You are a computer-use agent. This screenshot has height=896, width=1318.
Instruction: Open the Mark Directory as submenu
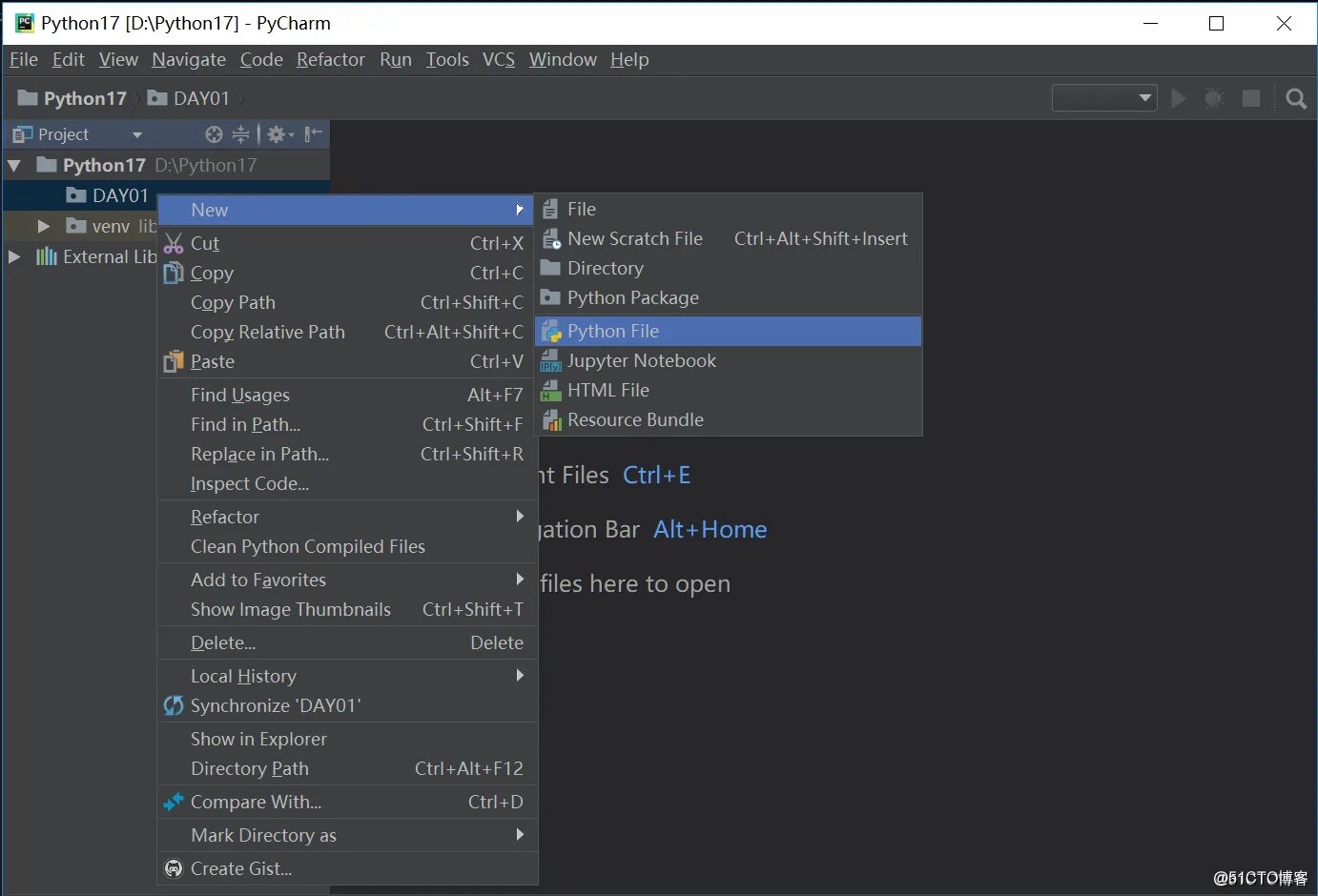tap(263, 835)
